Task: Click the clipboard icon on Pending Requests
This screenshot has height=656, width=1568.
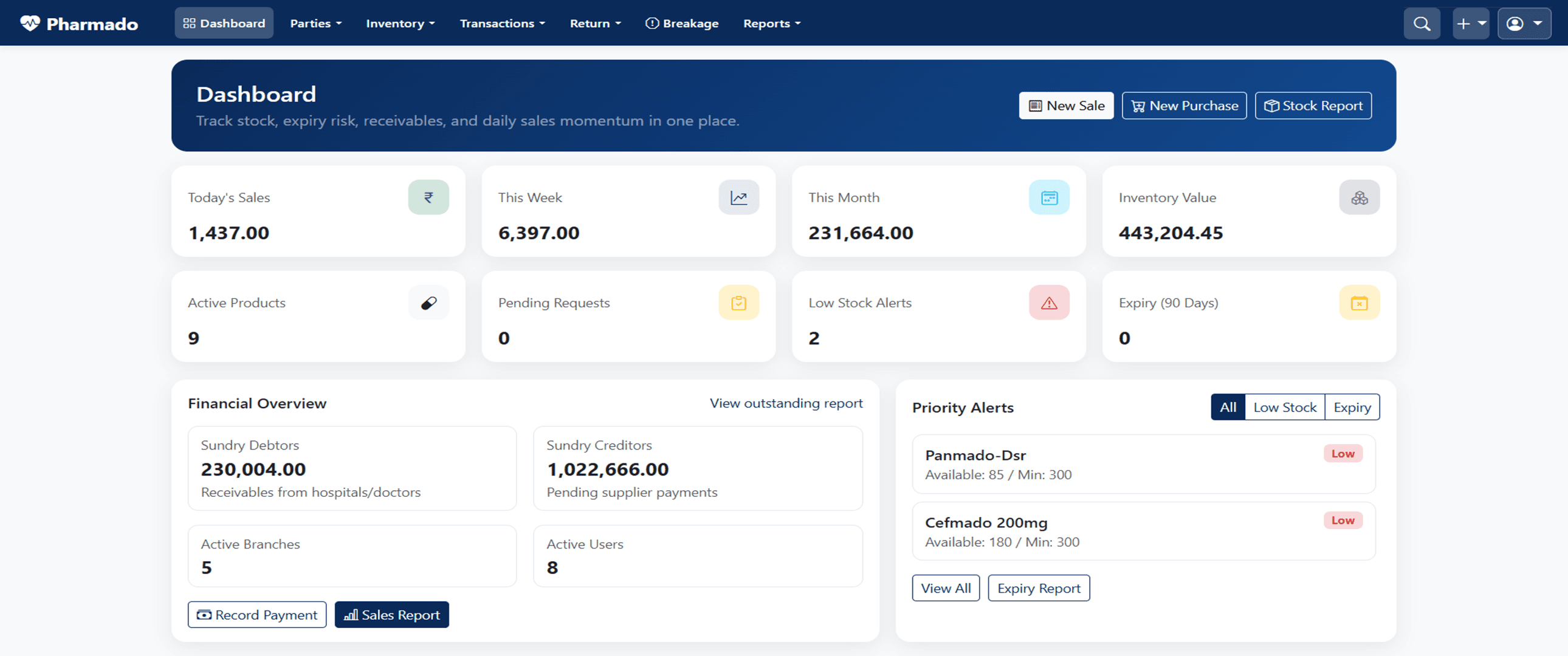Action: tap(738, 302)
